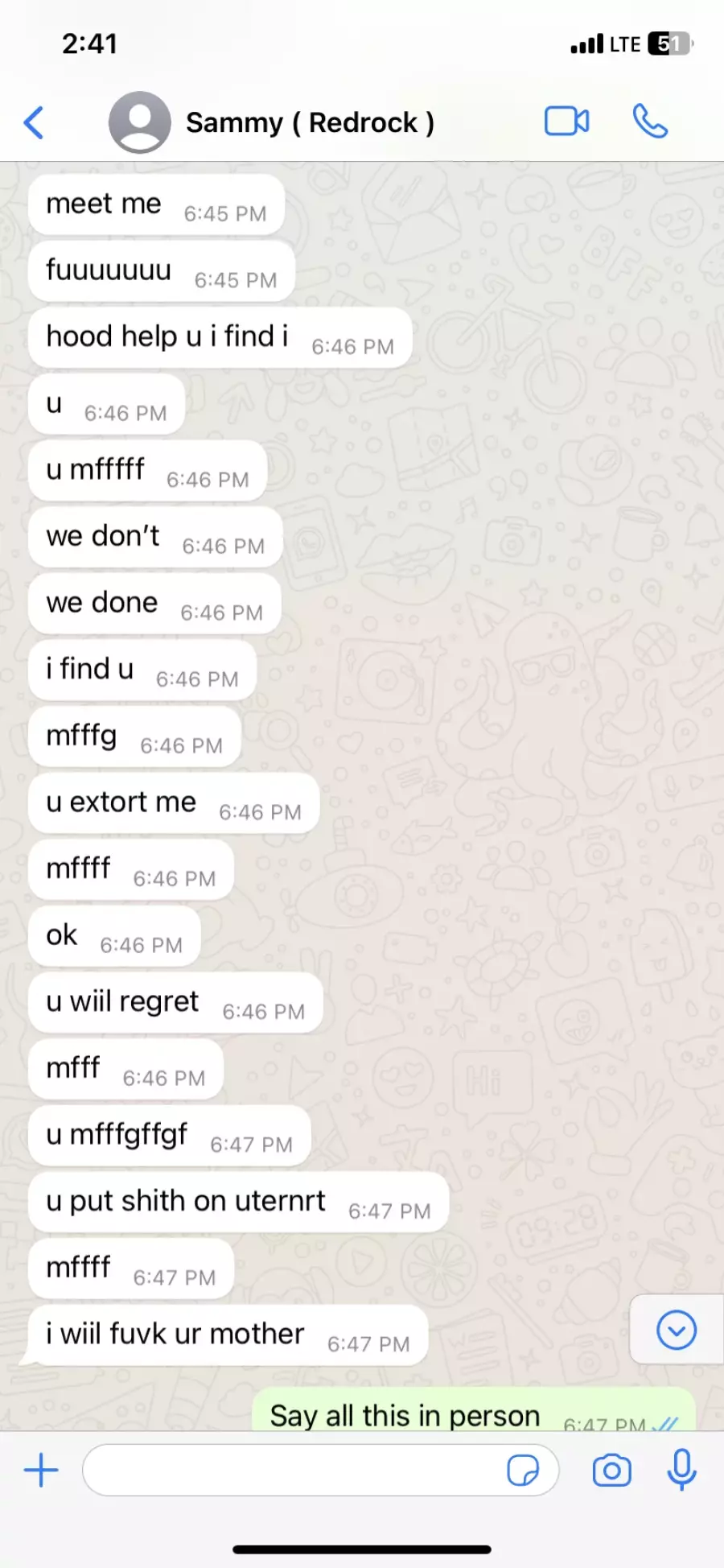
Task: Open attachments with the plus icon
Action: 41,1470
